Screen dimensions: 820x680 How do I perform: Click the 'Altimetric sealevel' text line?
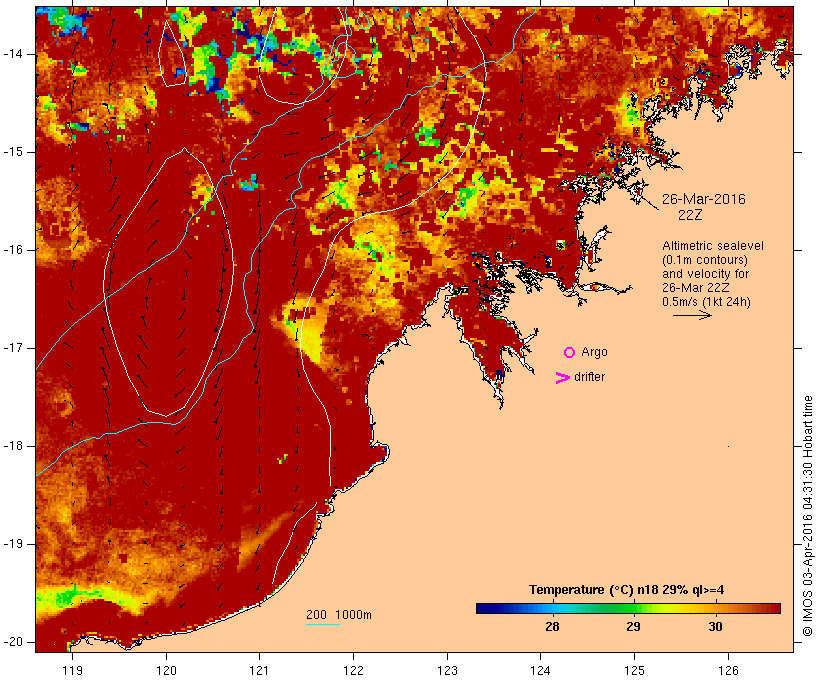713,246
